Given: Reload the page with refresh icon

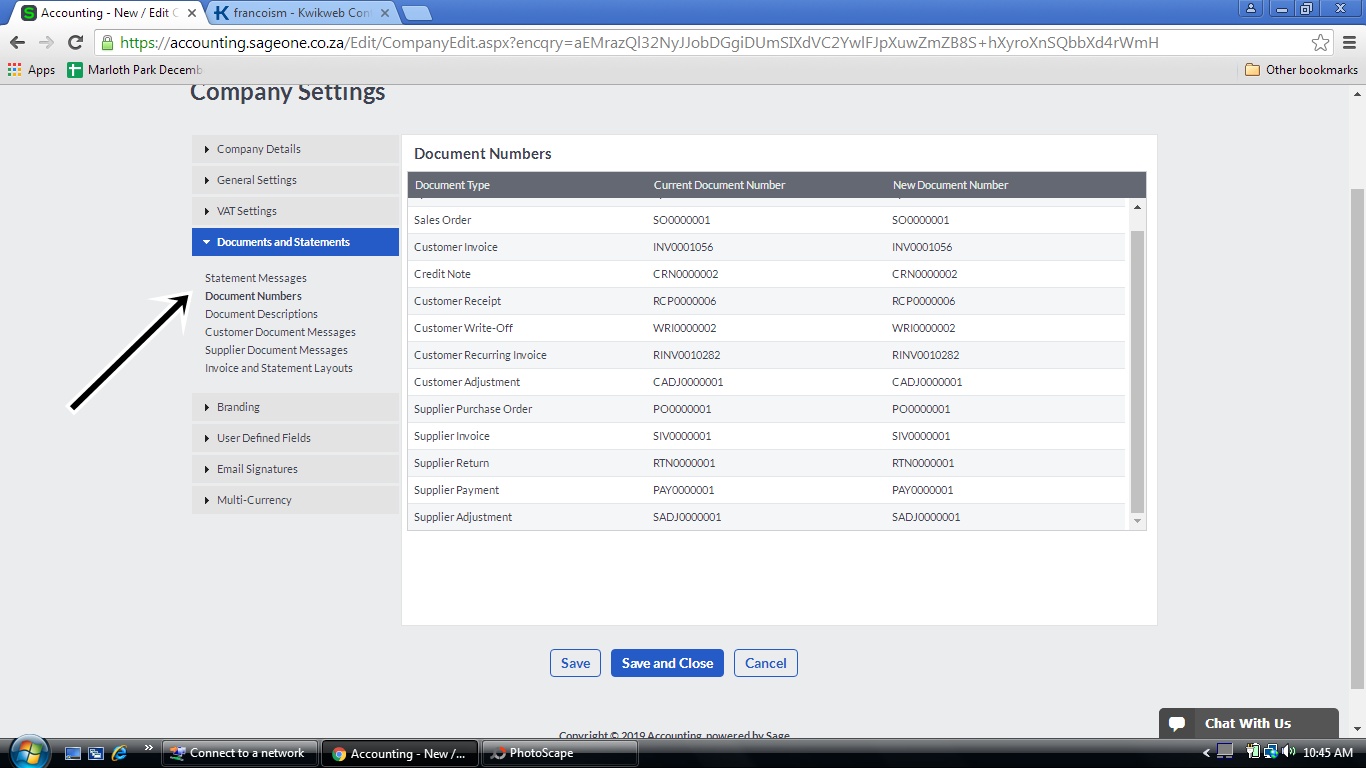Looking at the screenshot, I should tap(75, 42).
